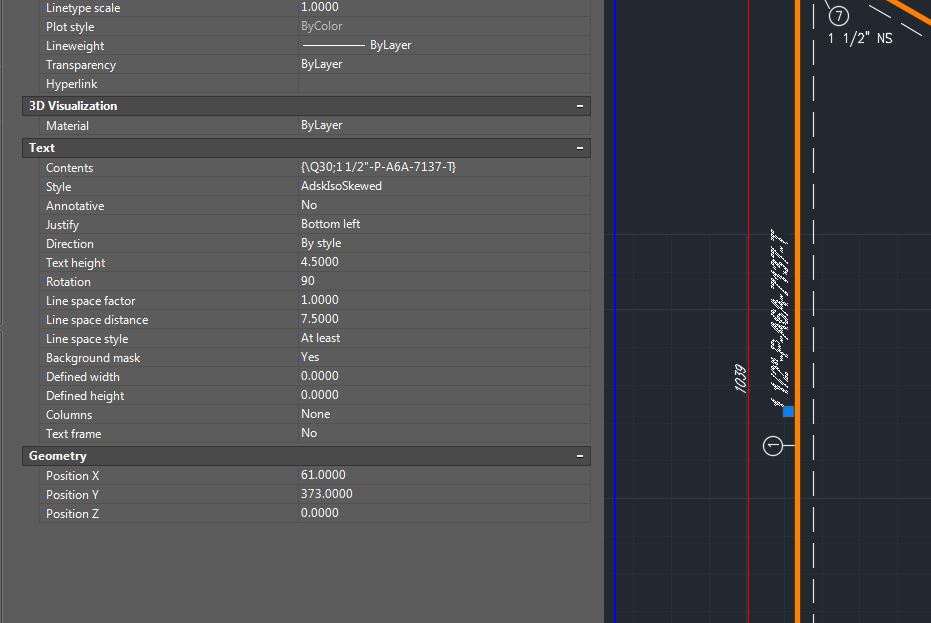Collapse the Text section

click(579, 147)
